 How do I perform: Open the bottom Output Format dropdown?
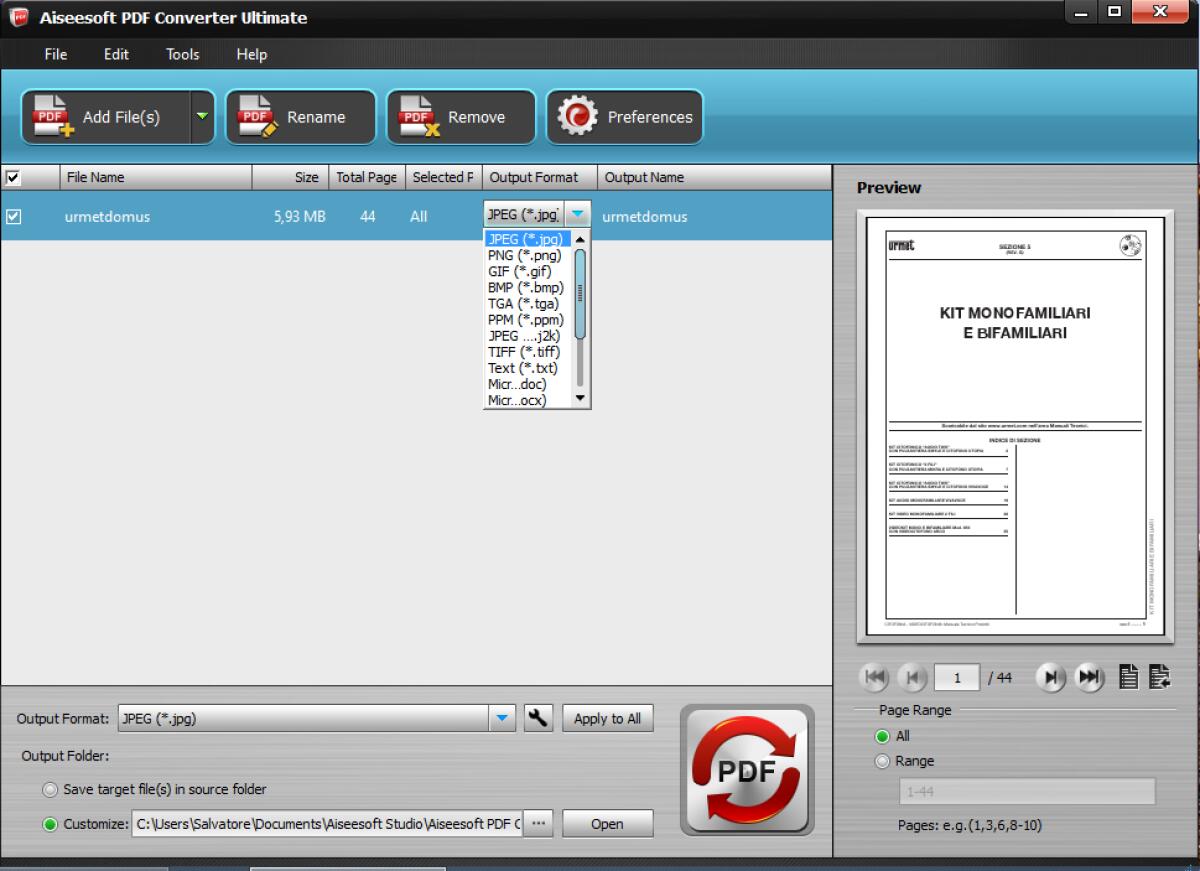click(500, 718)
